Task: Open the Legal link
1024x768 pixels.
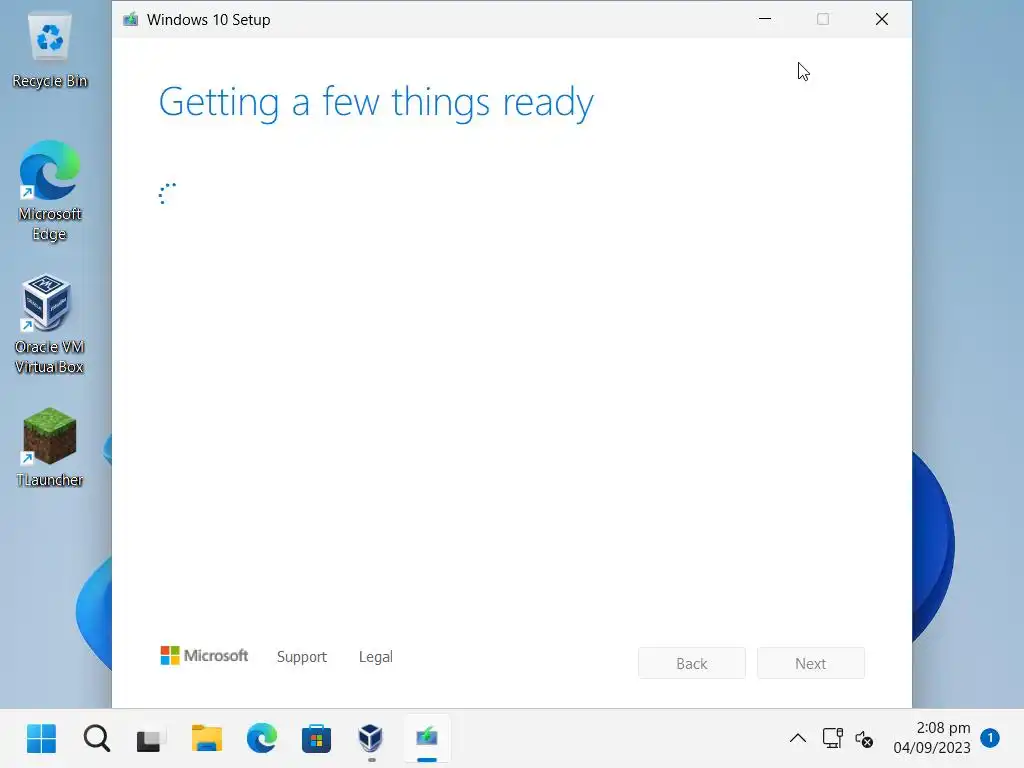Action: pos(376,656)
